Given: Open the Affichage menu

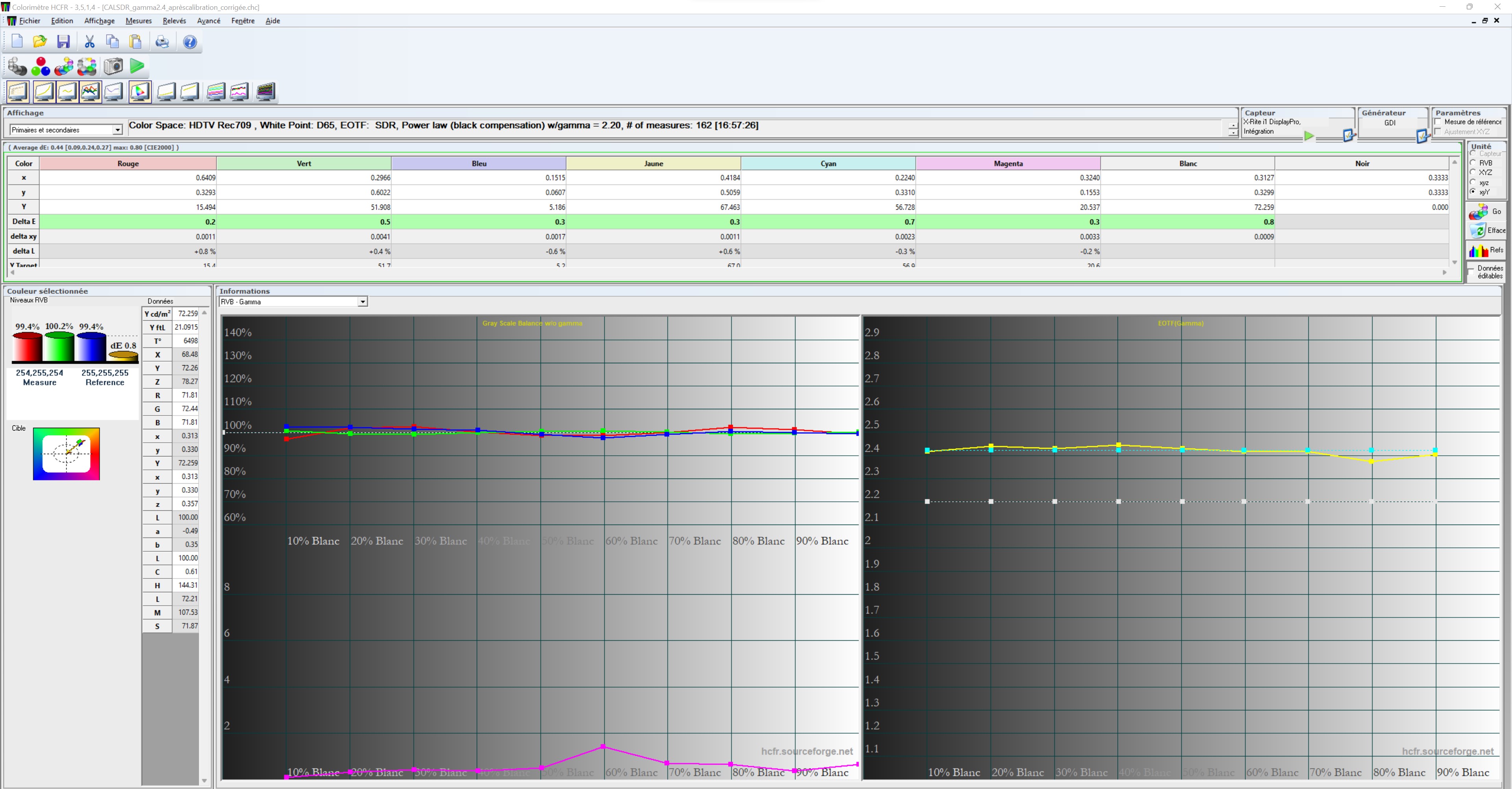Looking at the screenshot, I should point(99,20).
